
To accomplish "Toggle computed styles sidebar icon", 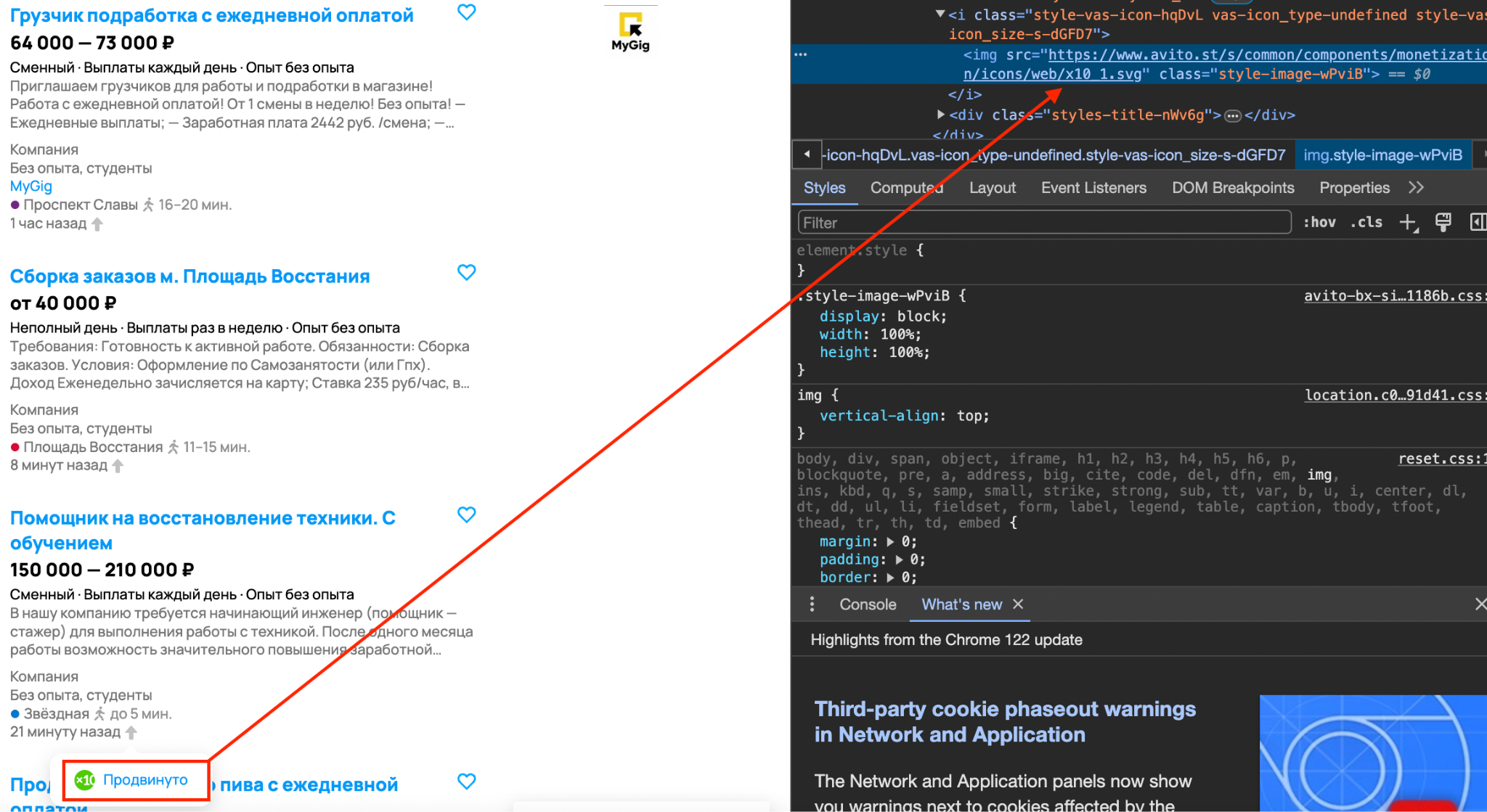I will [1478, 223].
